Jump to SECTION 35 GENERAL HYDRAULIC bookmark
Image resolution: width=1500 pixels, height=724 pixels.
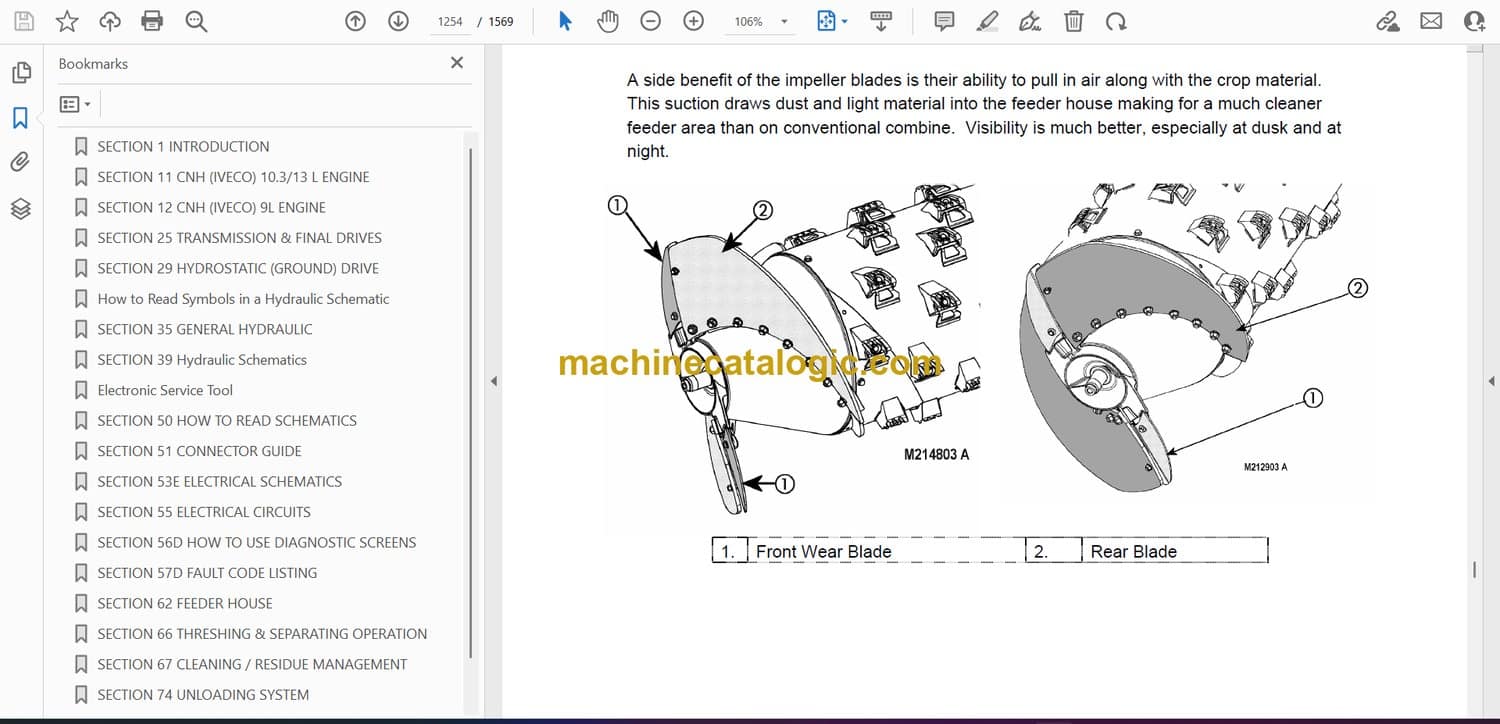pos(205,329)
